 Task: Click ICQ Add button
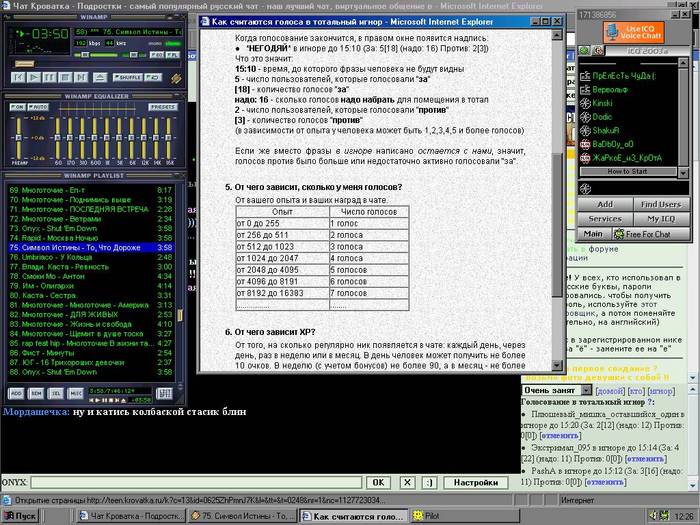point(605,204)
